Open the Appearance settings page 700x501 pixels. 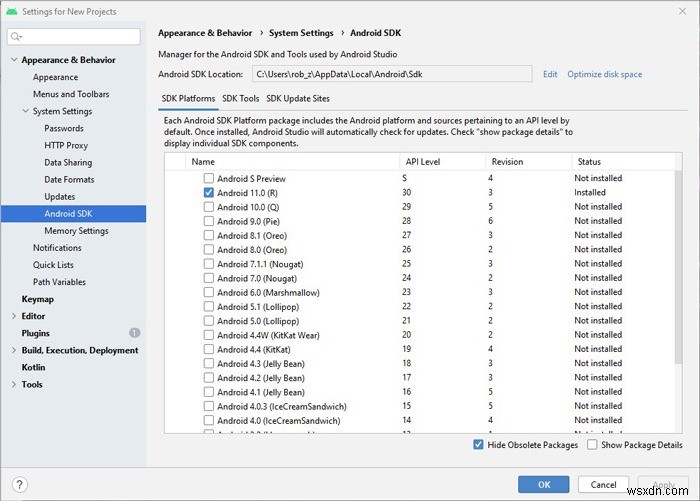[x=55, y=77]
